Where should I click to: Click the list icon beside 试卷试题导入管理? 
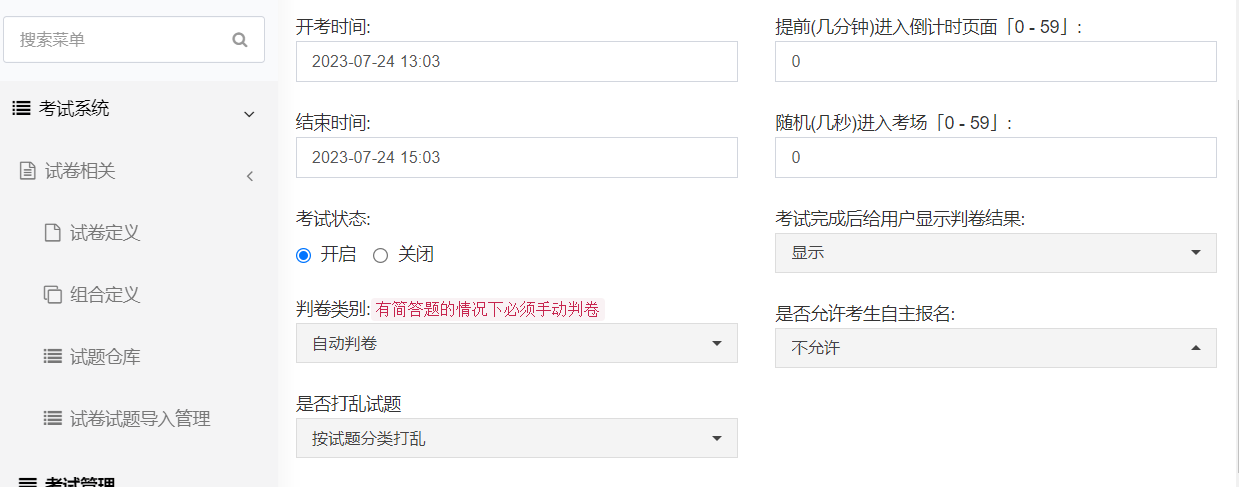coord(53,418)
